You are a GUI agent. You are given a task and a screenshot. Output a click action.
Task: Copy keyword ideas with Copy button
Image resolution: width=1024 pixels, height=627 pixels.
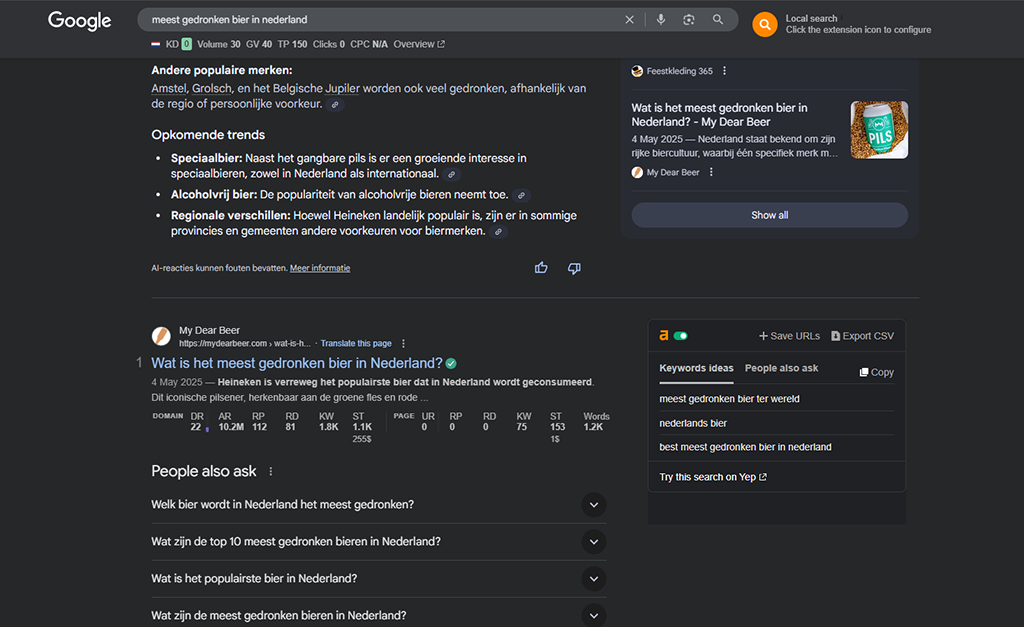tap(876, 372)
